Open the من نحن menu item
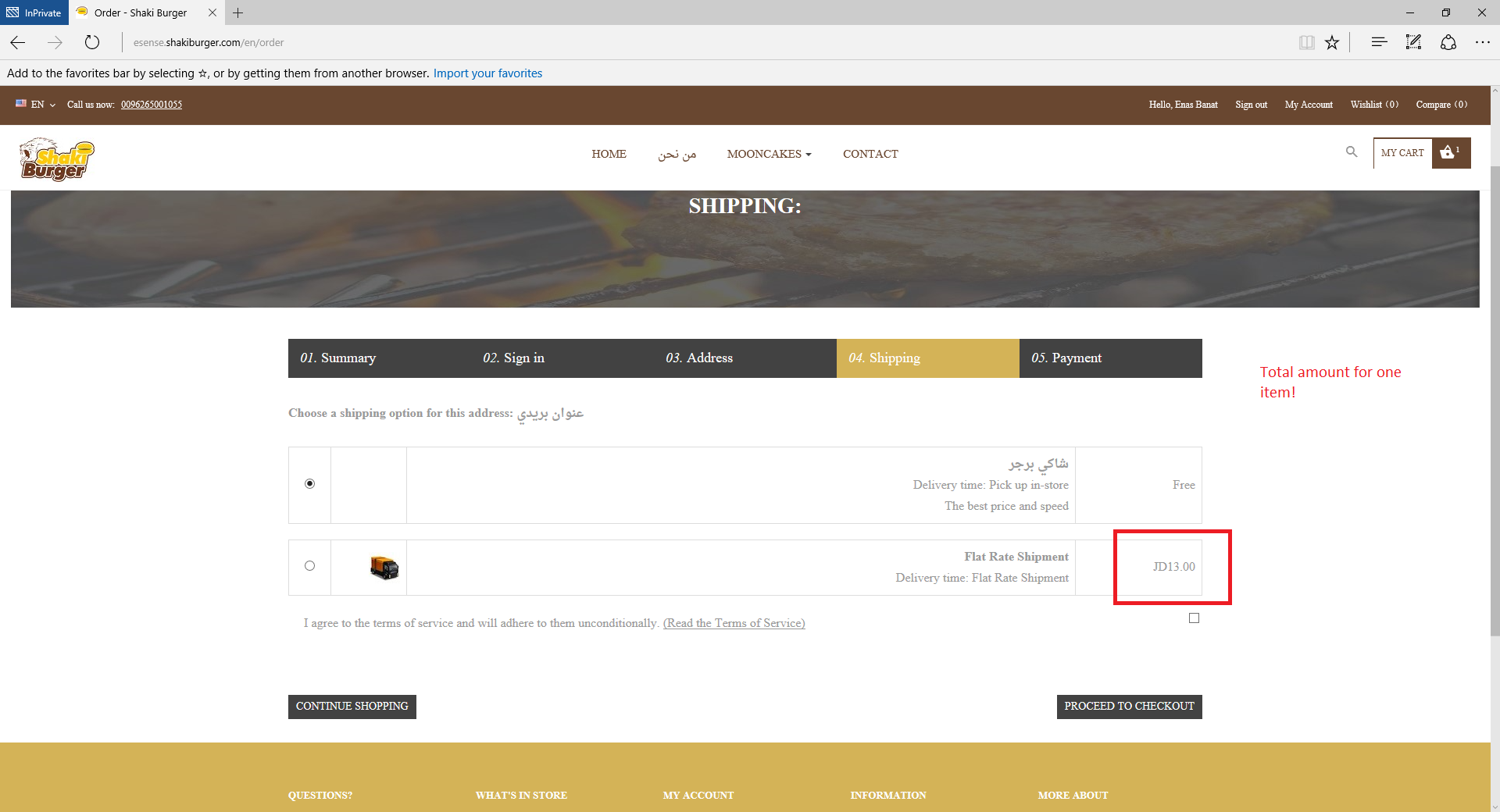This screenshot has height=812, width=1500. [x=677, y=154]
